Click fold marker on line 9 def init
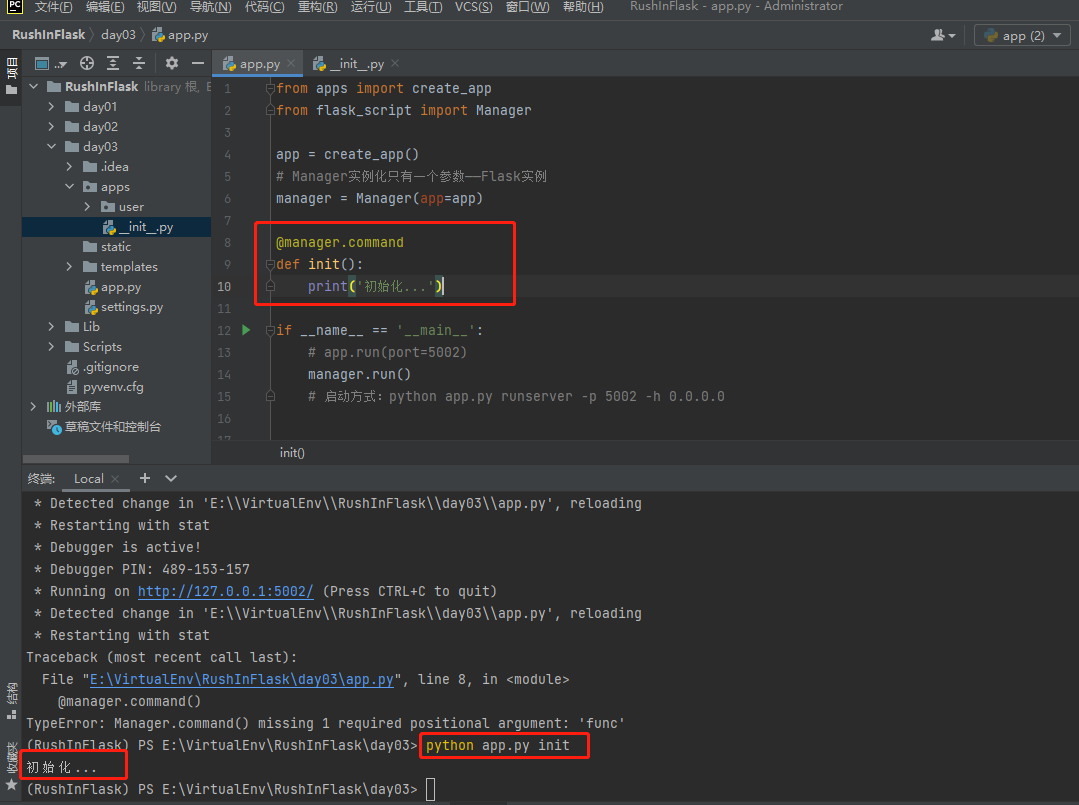The height and width of the screenshot is (805, 1079). click(x=270, y=264)
